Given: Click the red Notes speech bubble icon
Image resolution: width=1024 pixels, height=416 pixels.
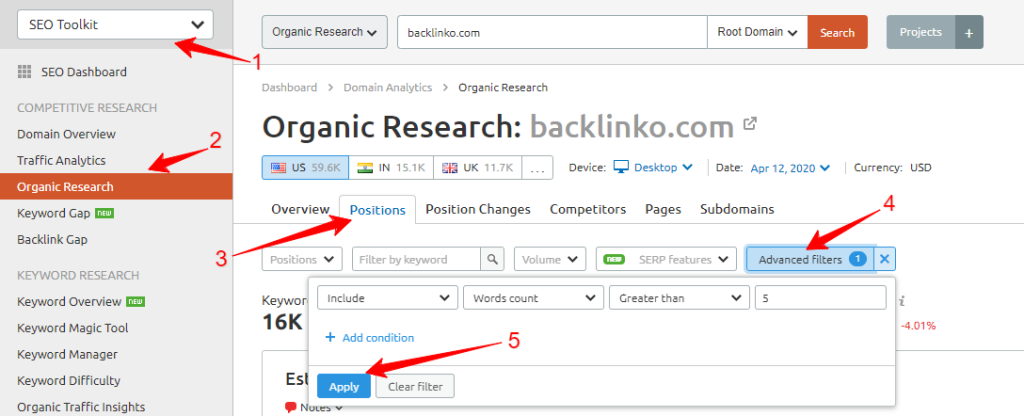Looking at the screenshot, I should pyautogui.click(x=291, y=408).
